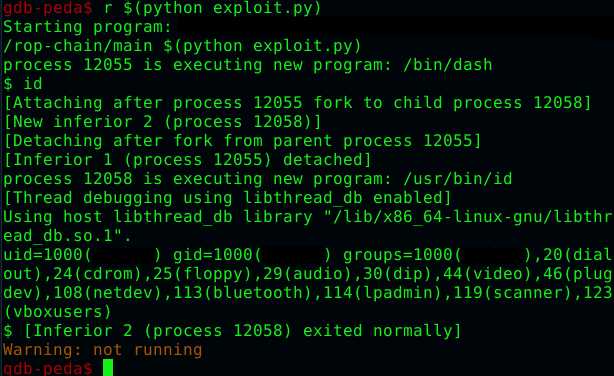Click the blacked-out path after 'Starting program:'

[x=395, y=27]
